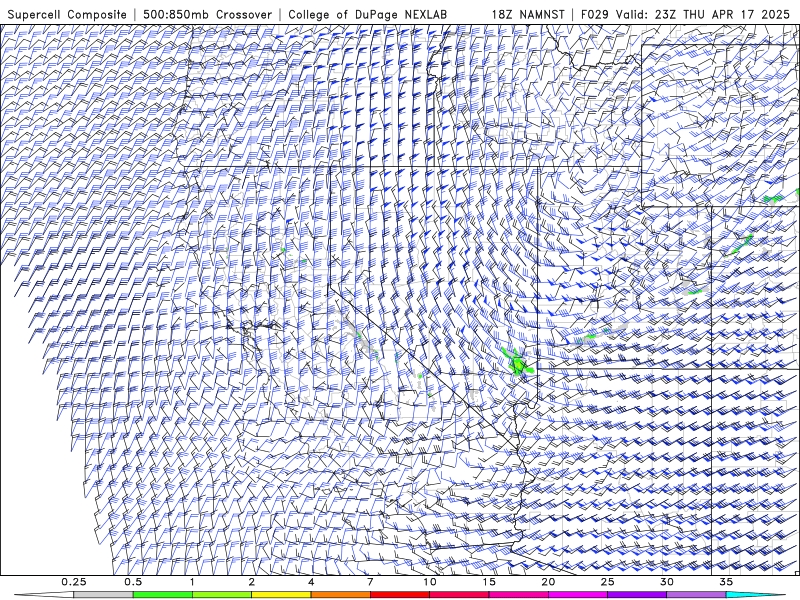Select the yellow-green color bar segment (1–2)
This screenshot has height=600, width=800.
point(222,595)
